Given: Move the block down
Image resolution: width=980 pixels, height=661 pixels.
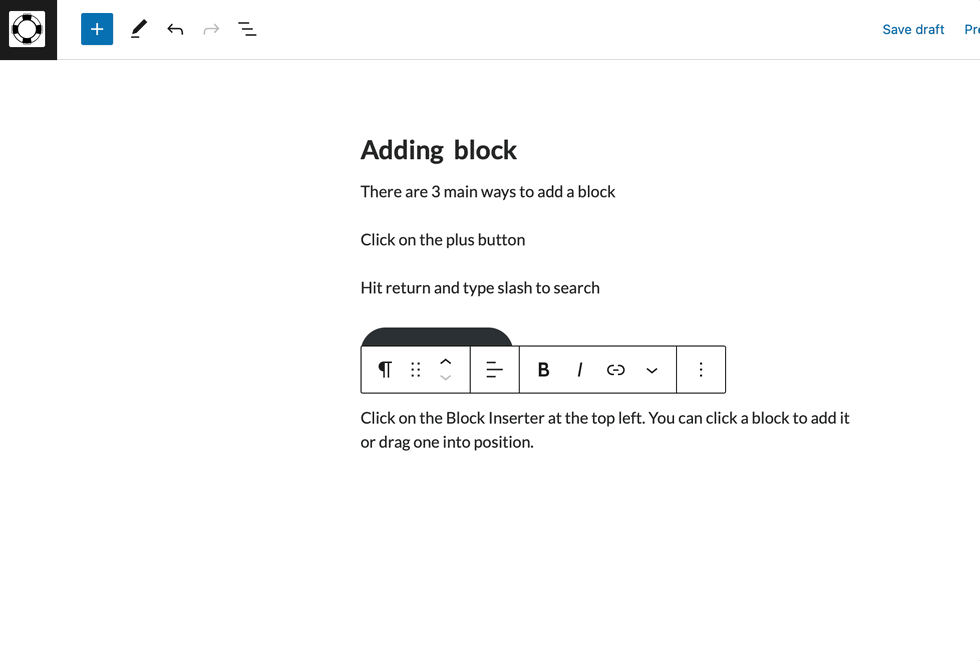Looking at the screenshot, I should click(x=445, y=377).
